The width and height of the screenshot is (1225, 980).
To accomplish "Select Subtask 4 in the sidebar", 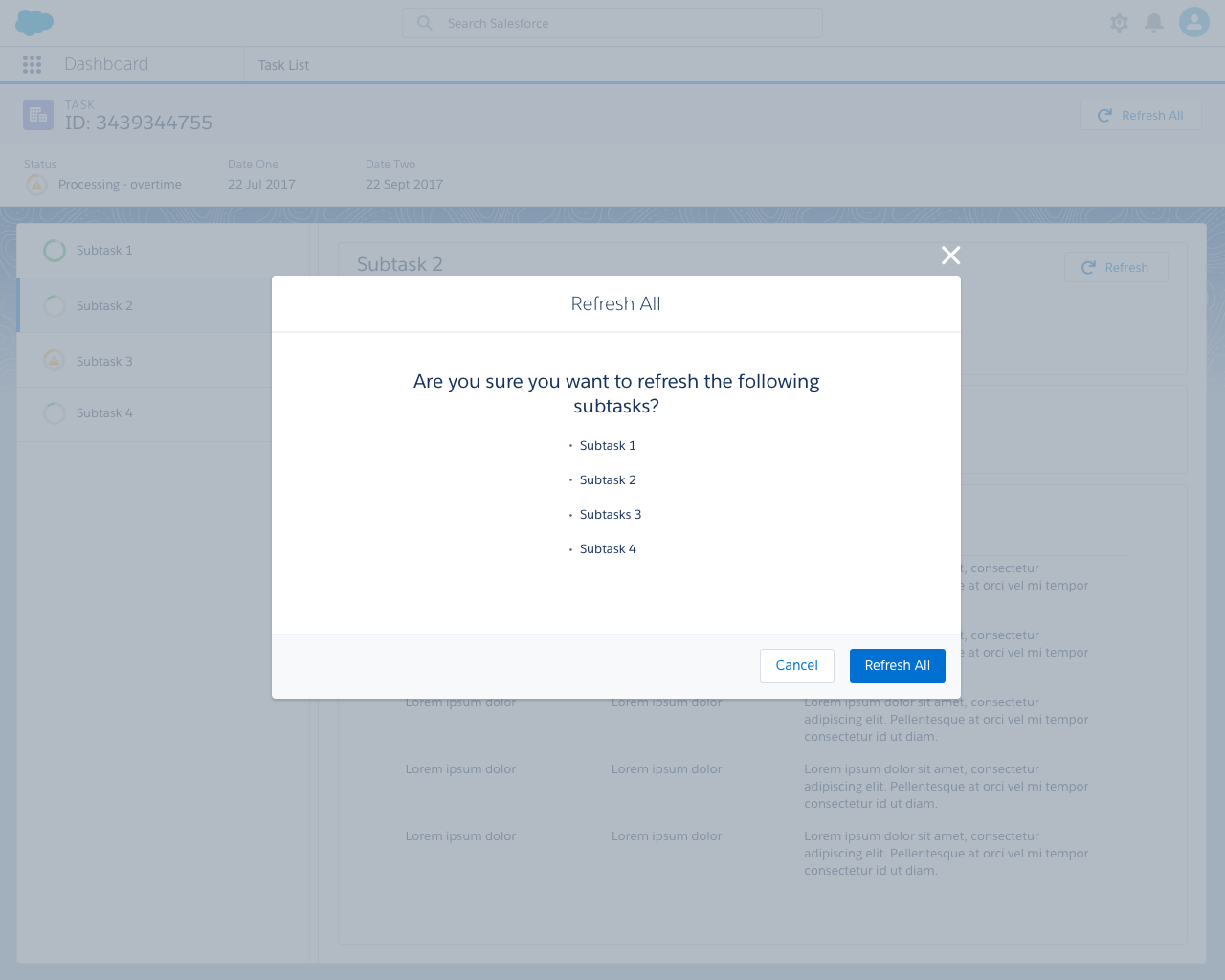I will (104, 413).
